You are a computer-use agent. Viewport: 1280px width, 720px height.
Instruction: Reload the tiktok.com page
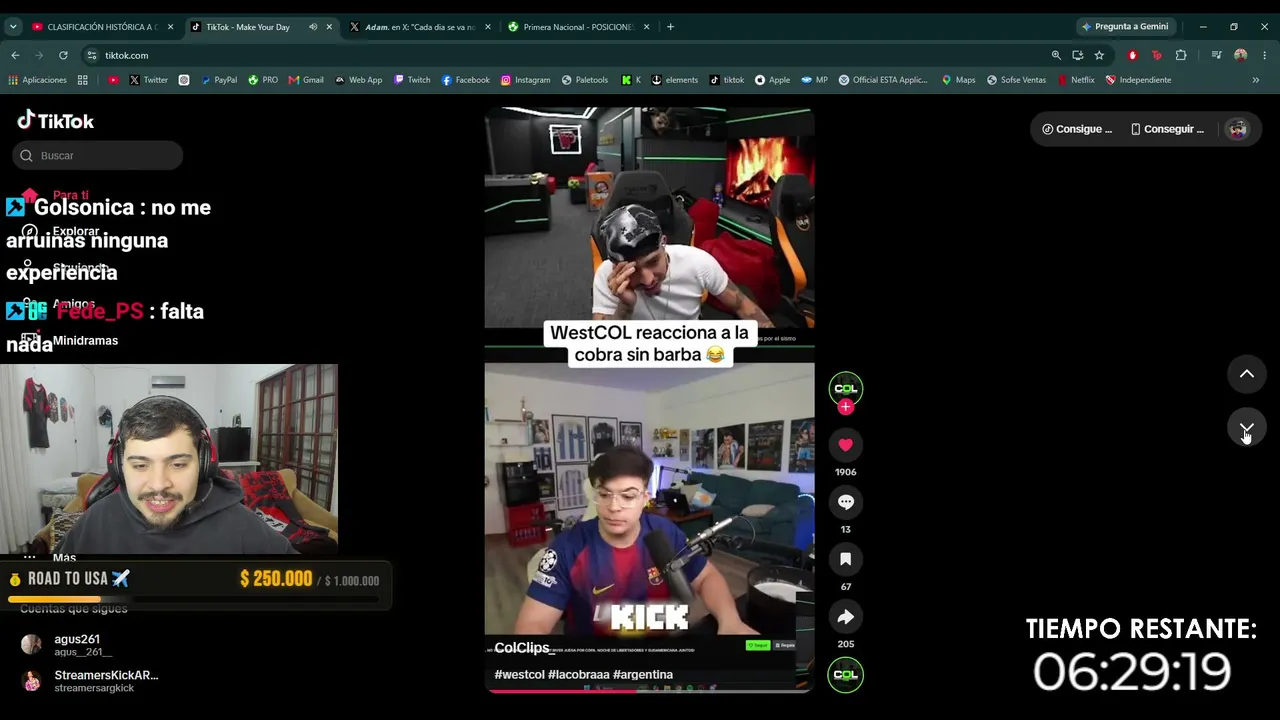[x=63, y=55]
